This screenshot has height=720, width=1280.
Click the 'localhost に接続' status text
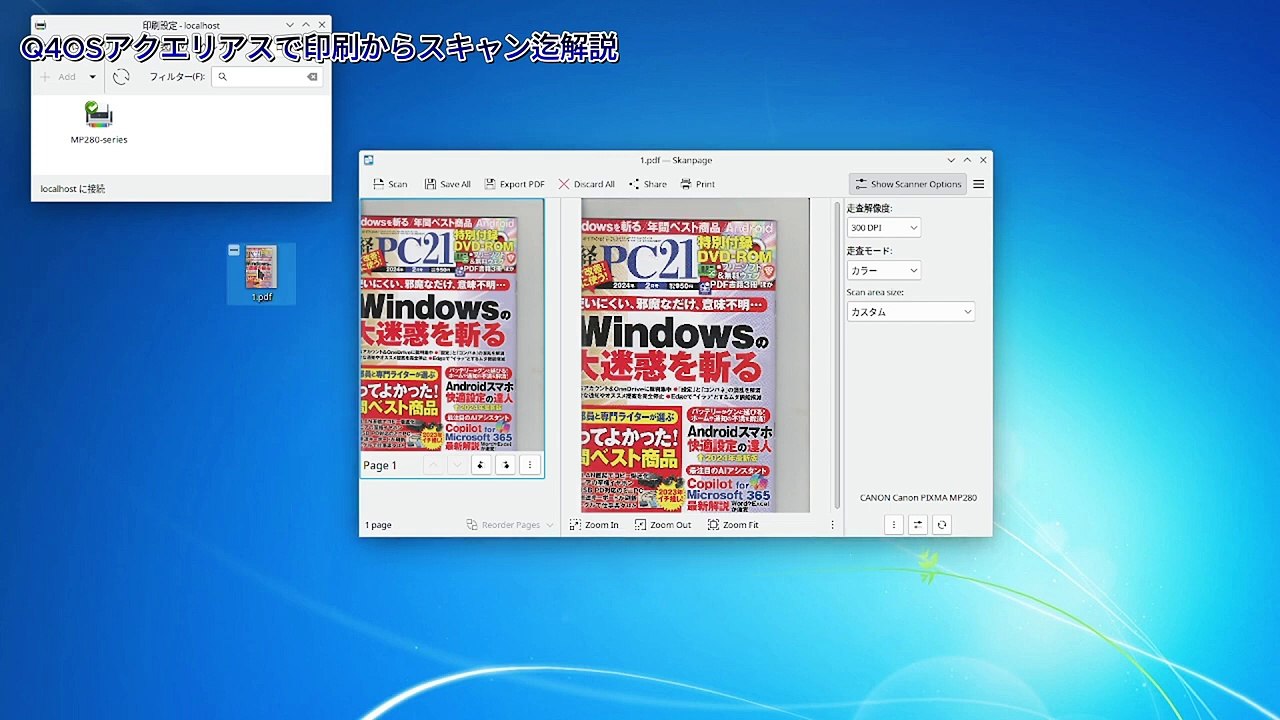[x=73, y=189]
